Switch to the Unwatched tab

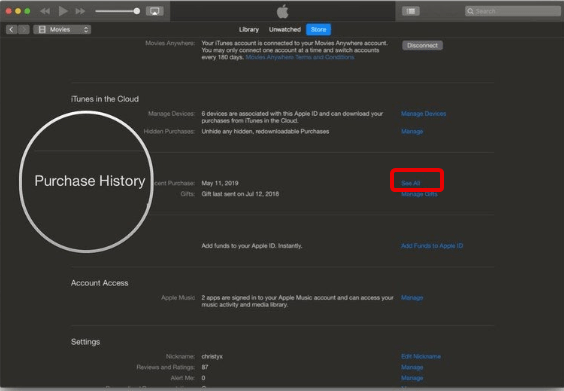coord(285,29)
